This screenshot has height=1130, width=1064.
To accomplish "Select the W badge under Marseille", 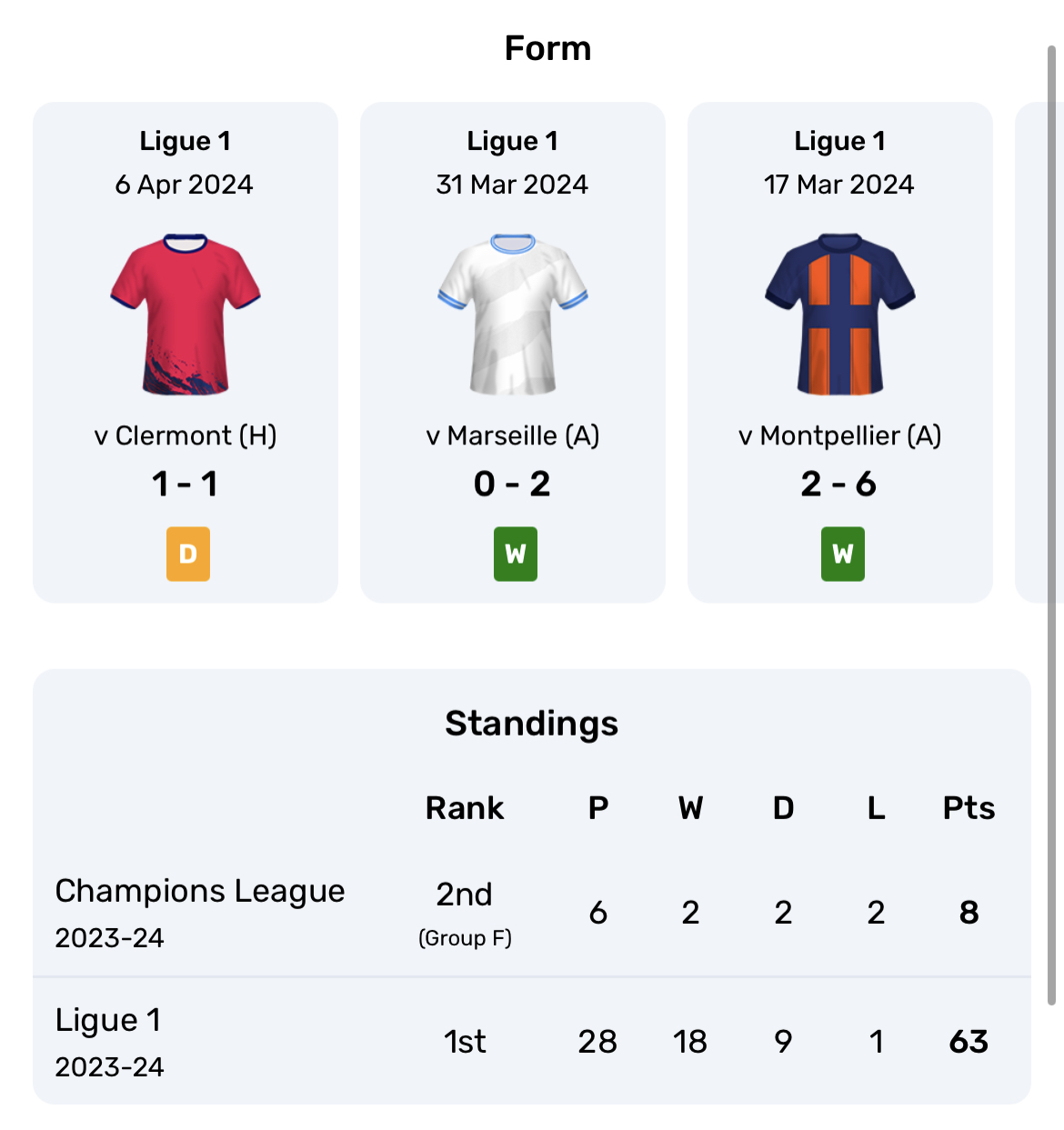I will (516, 554).
